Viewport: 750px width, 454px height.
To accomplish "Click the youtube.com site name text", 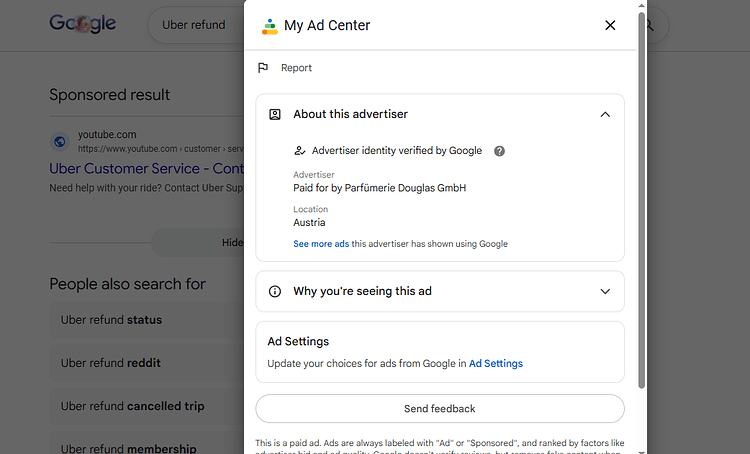I will (x=107, y=135).
